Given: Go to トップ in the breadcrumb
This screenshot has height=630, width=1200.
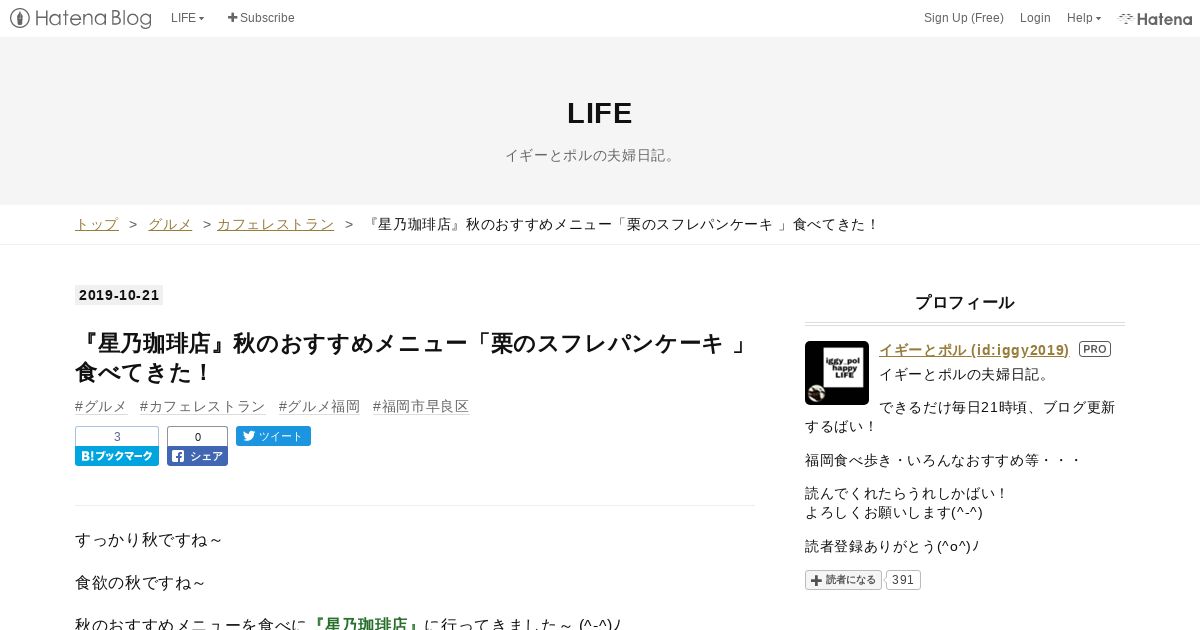Looking at the screenshot, I should point(97,224).
